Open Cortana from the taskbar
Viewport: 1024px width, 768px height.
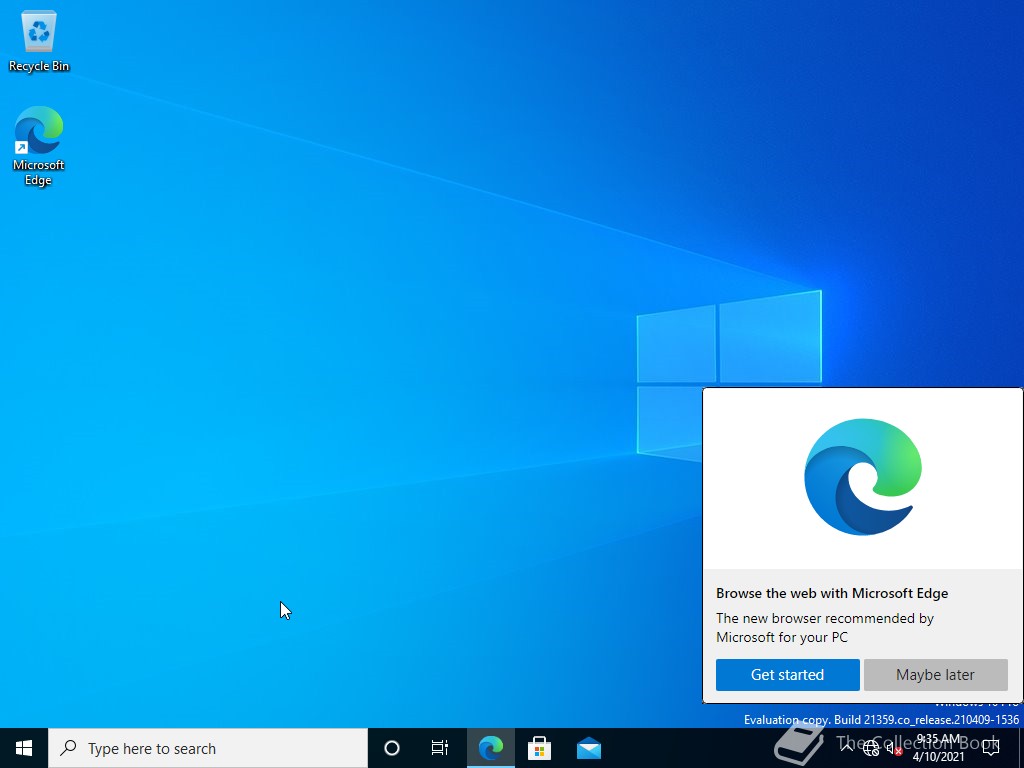click(x=392, y=748)
